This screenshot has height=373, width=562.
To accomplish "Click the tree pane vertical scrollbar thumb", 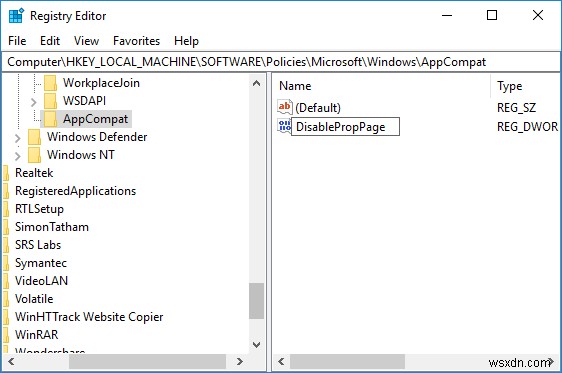I will (x=257, y=301).
